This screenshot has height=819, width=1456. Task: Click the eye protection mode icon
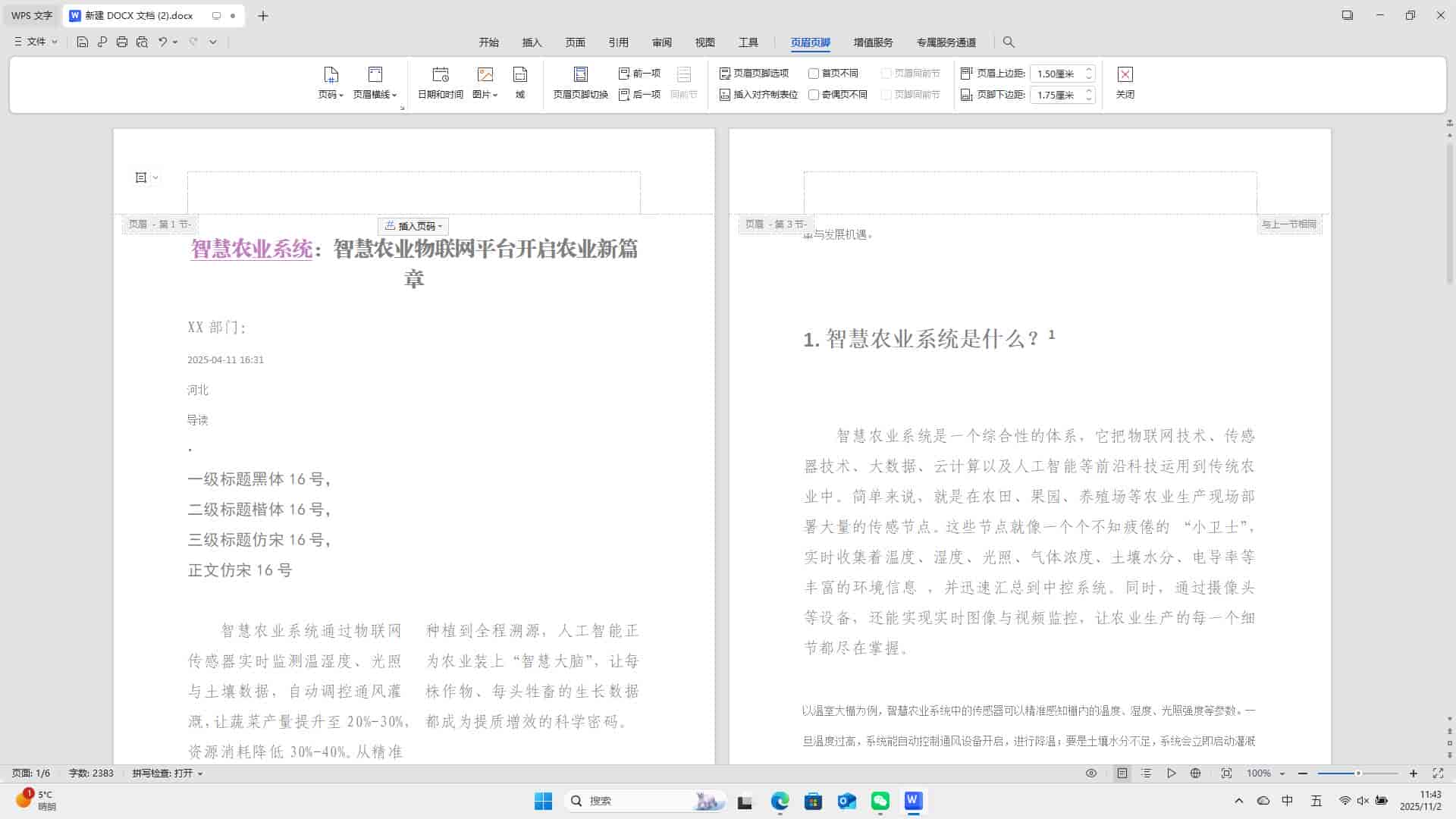coord(1091,773)
